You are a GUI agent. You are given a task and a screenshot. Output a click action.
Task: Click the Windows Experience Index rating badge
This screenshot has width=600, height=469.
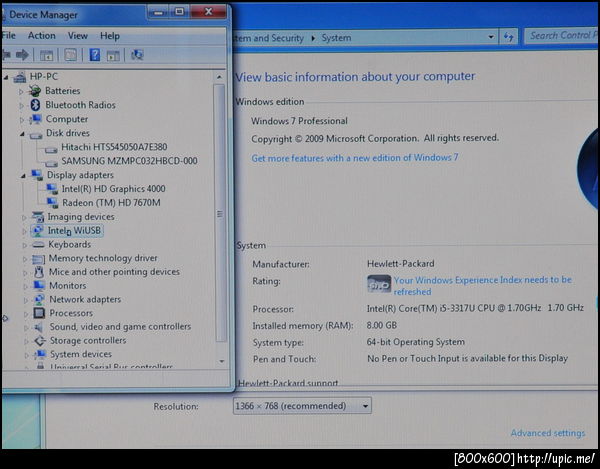click(379, 284)
